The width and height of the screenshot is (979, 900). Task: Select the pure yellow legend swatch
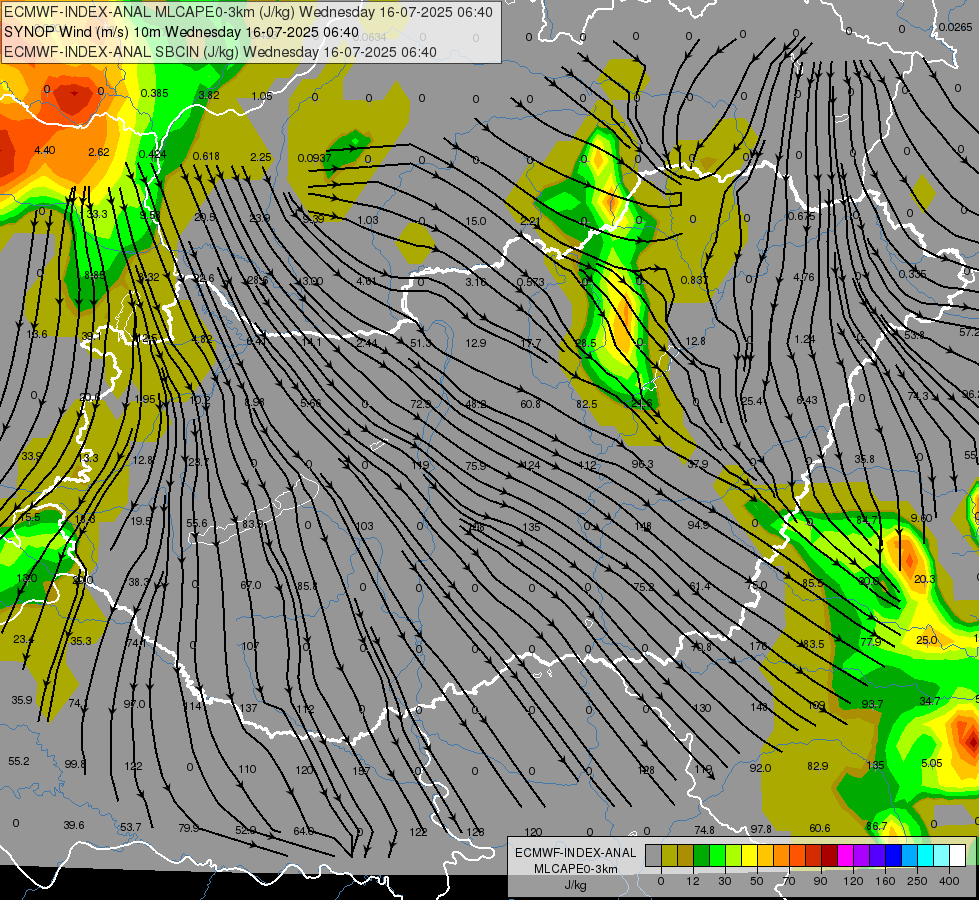click(749, 855)
